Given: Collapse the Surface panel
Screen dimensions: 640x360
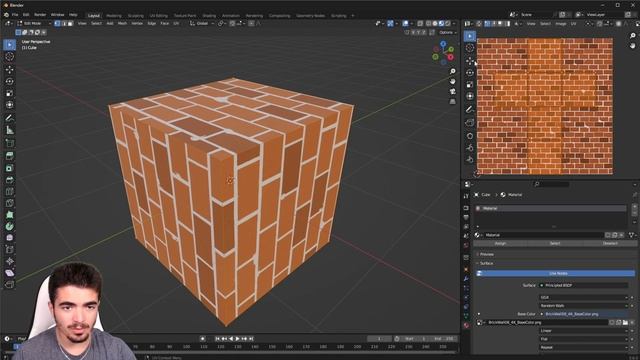Looking at the screenshot, I should 486,264.
